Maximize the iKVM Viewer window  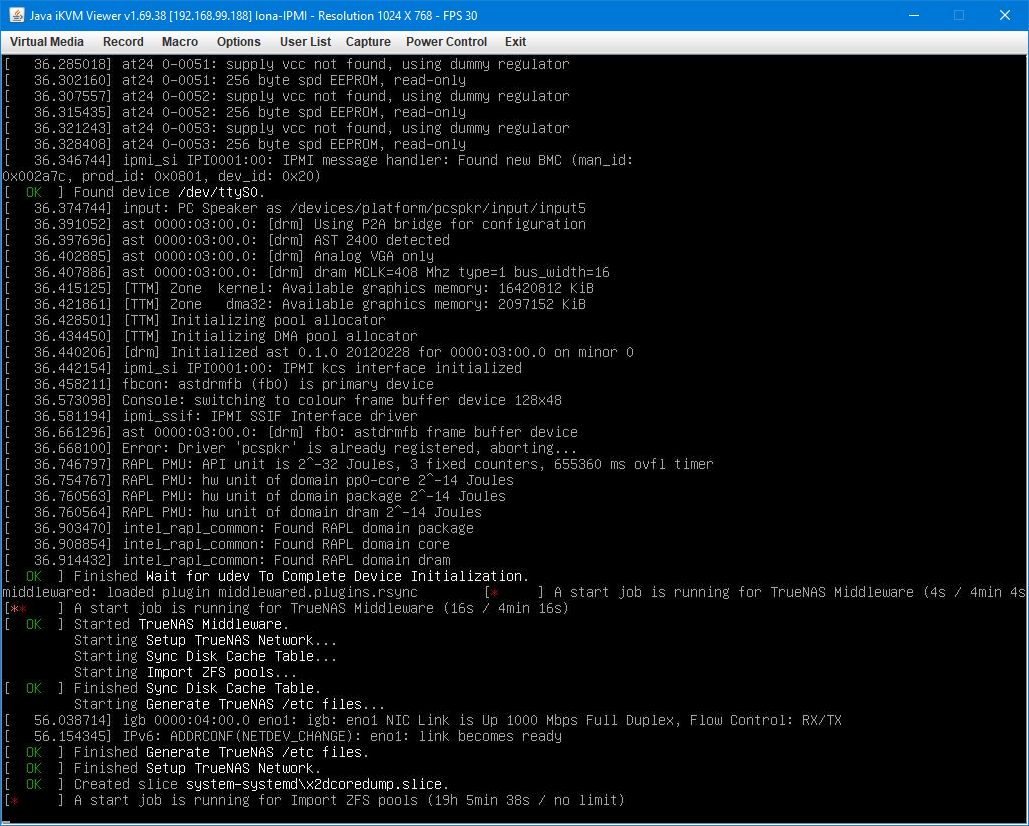[x=959, y=15]
